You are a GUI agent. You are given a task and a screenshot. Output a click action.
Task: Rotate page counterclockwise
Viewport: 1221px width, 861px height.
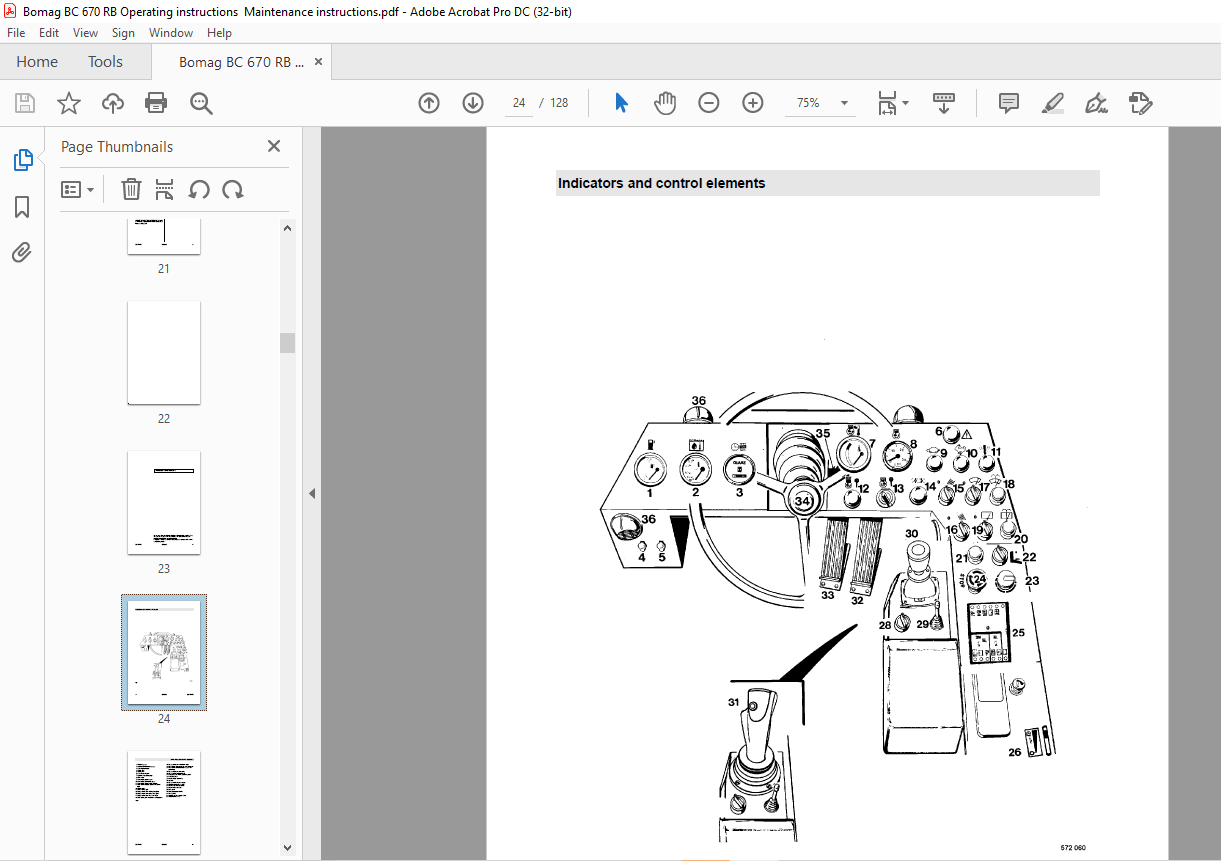point(199,189)
